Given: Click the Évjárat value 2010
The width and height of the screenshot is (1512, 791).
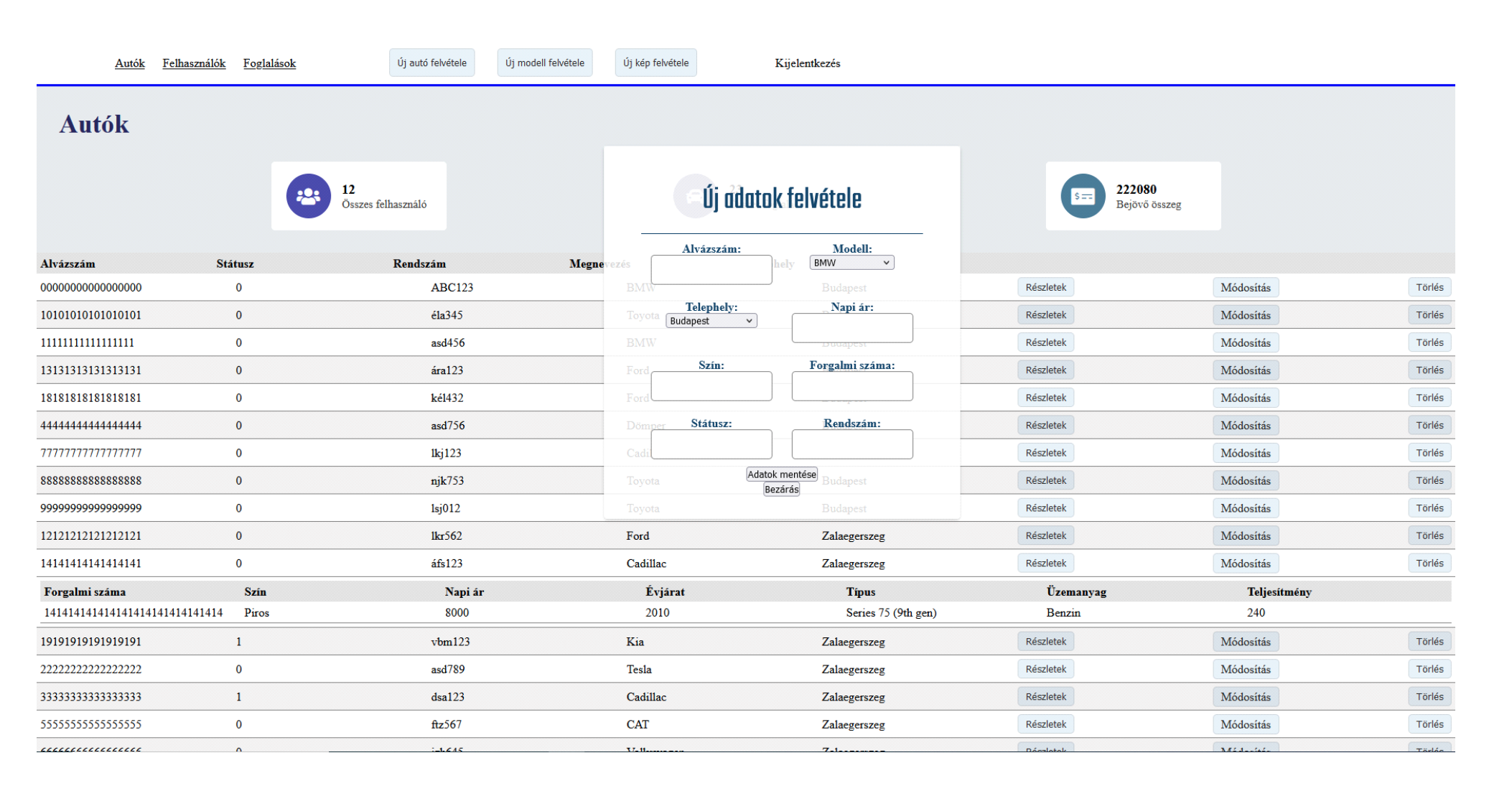Looking at the screenshot, I should (x=657, y=613).
